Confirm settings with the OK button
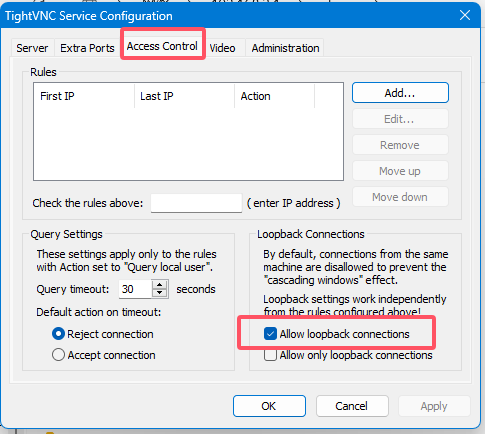 (x=269, y=406)
